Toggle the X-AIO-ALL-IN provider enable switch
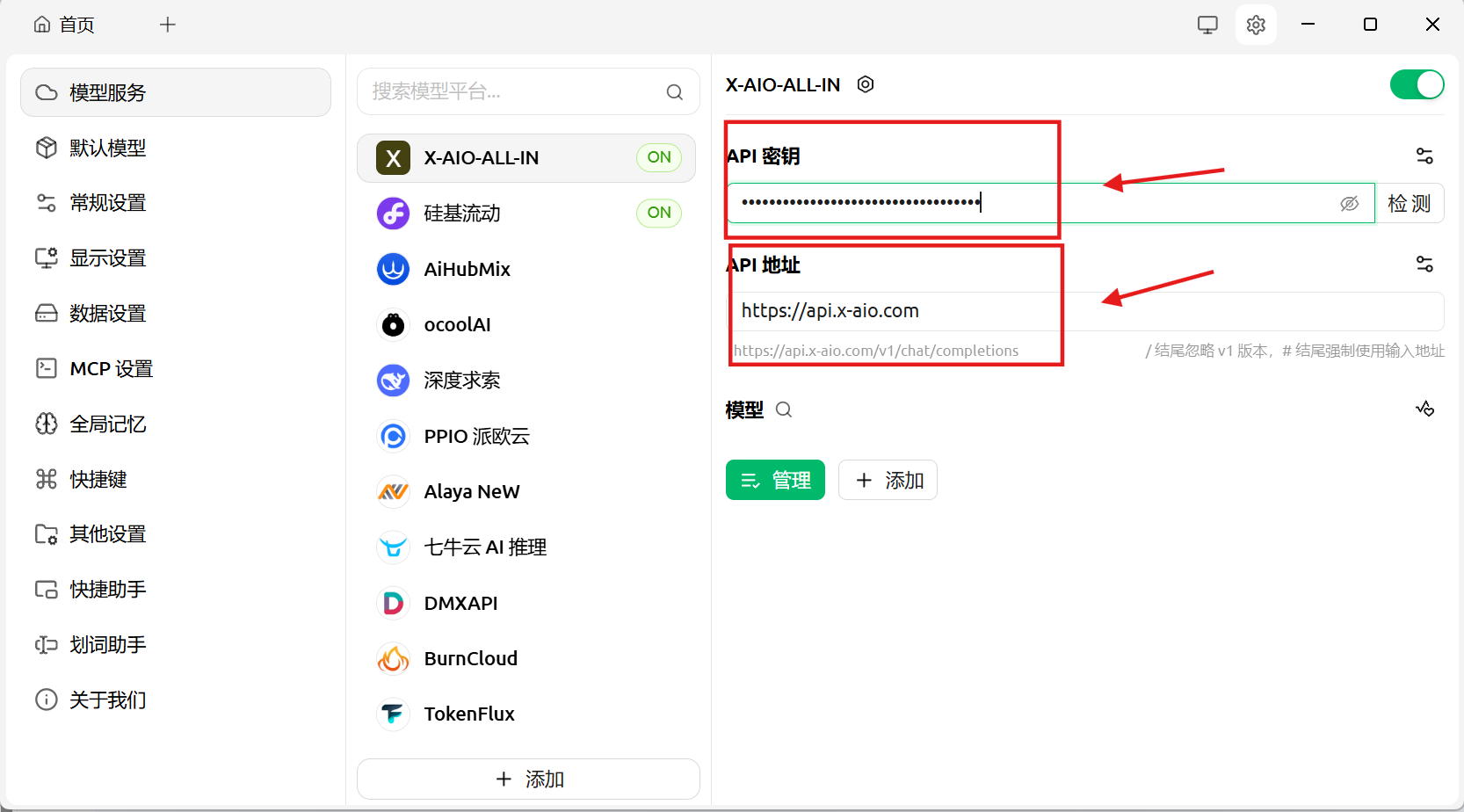The image size is (1464, 812). [x=1417, y=85]
